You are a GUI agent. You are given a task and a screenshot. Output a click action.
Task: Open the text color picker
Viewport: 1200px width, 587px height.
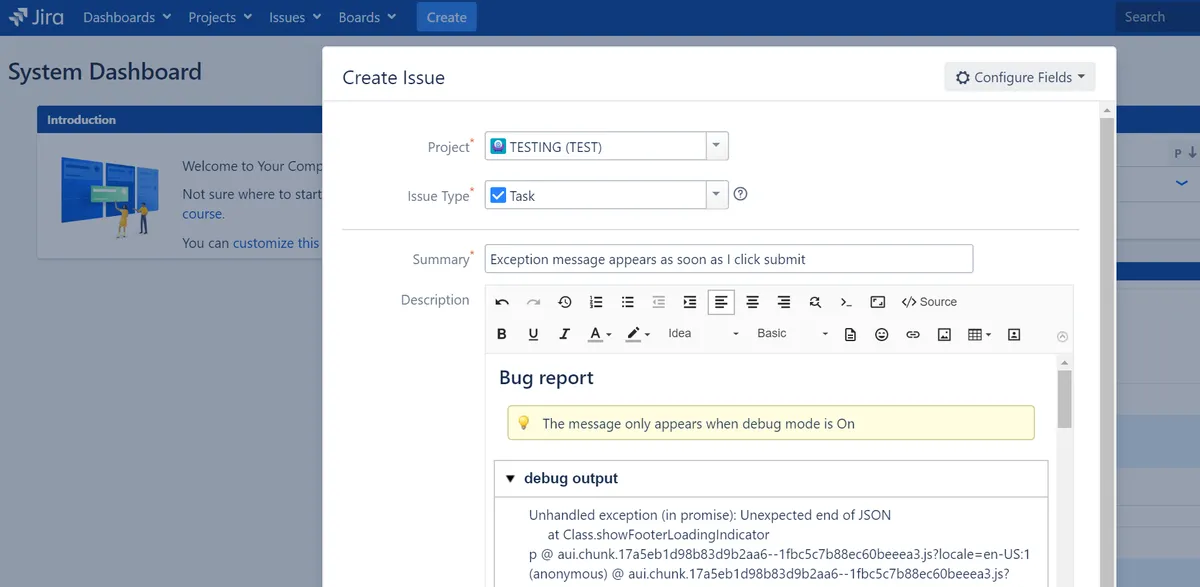click(600, 334)
